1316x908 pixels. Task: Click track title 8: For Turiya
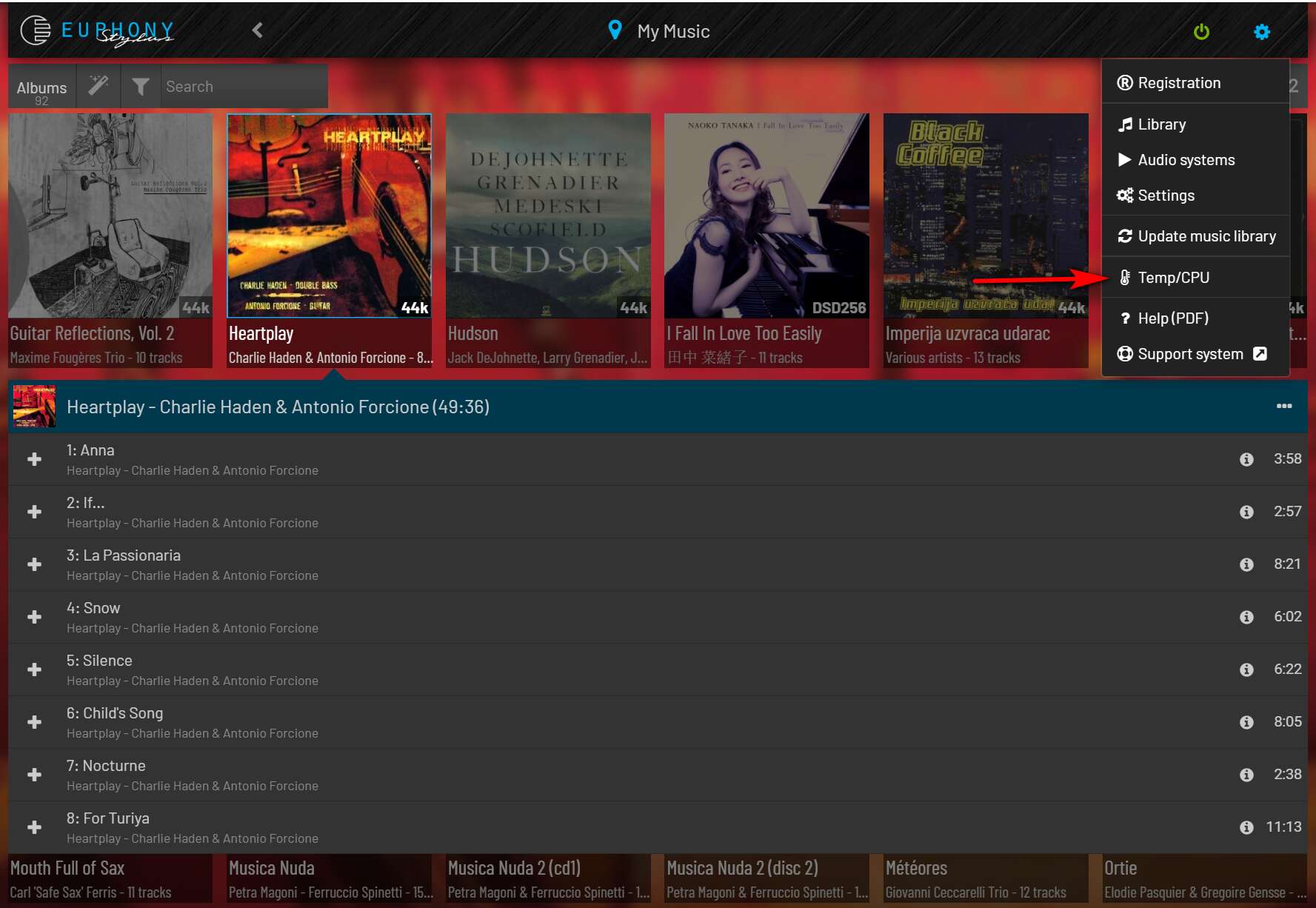pos(108,818)
